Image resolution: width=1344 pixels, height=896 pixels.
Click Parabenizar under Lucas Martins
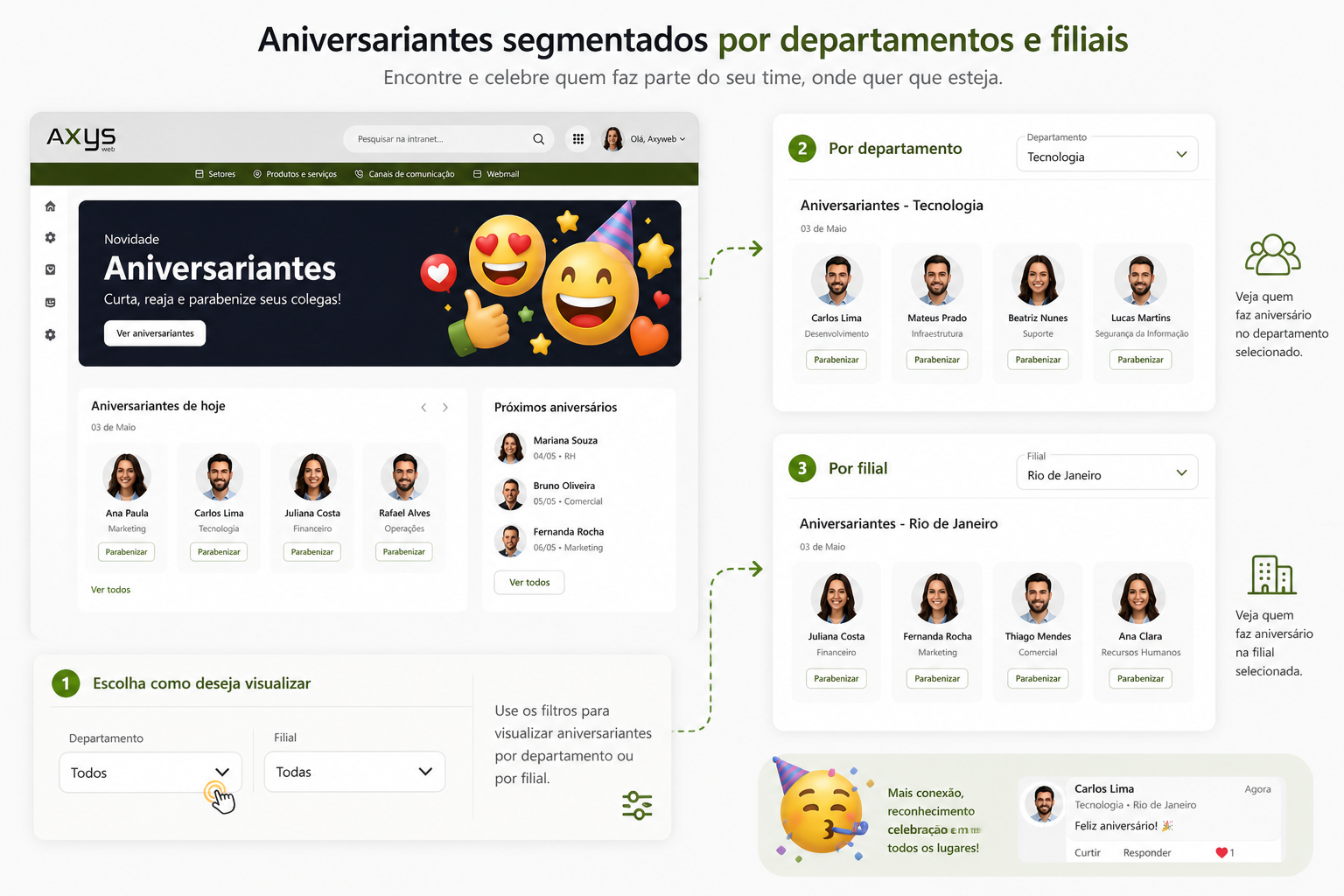(1140, 360)
